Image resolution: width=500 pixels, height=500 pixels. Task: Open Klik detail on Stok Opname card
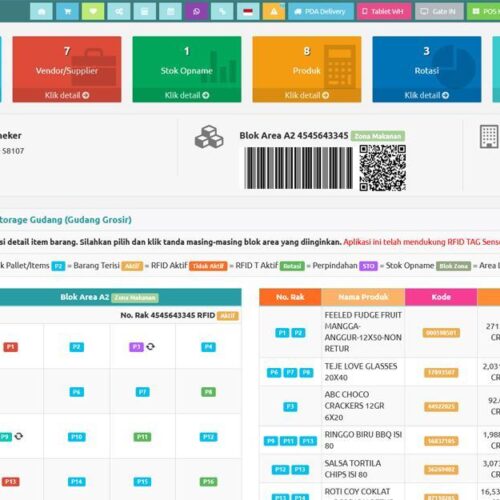coord(187,95)
